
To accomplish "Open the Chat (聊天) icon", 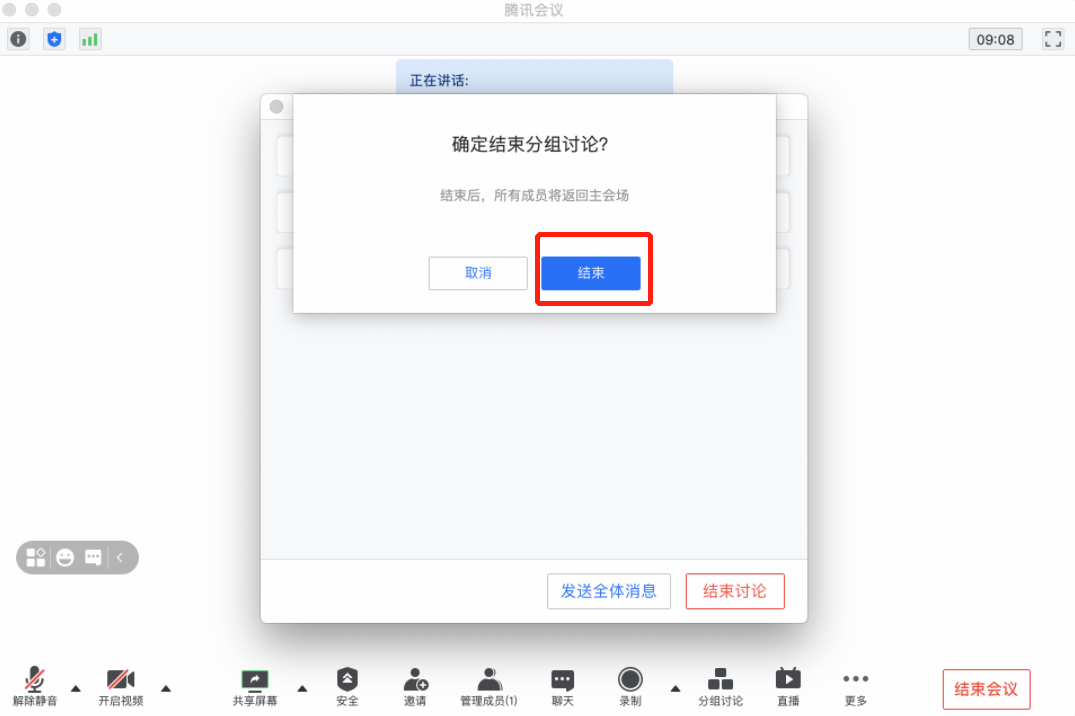I will pos(562,687).
